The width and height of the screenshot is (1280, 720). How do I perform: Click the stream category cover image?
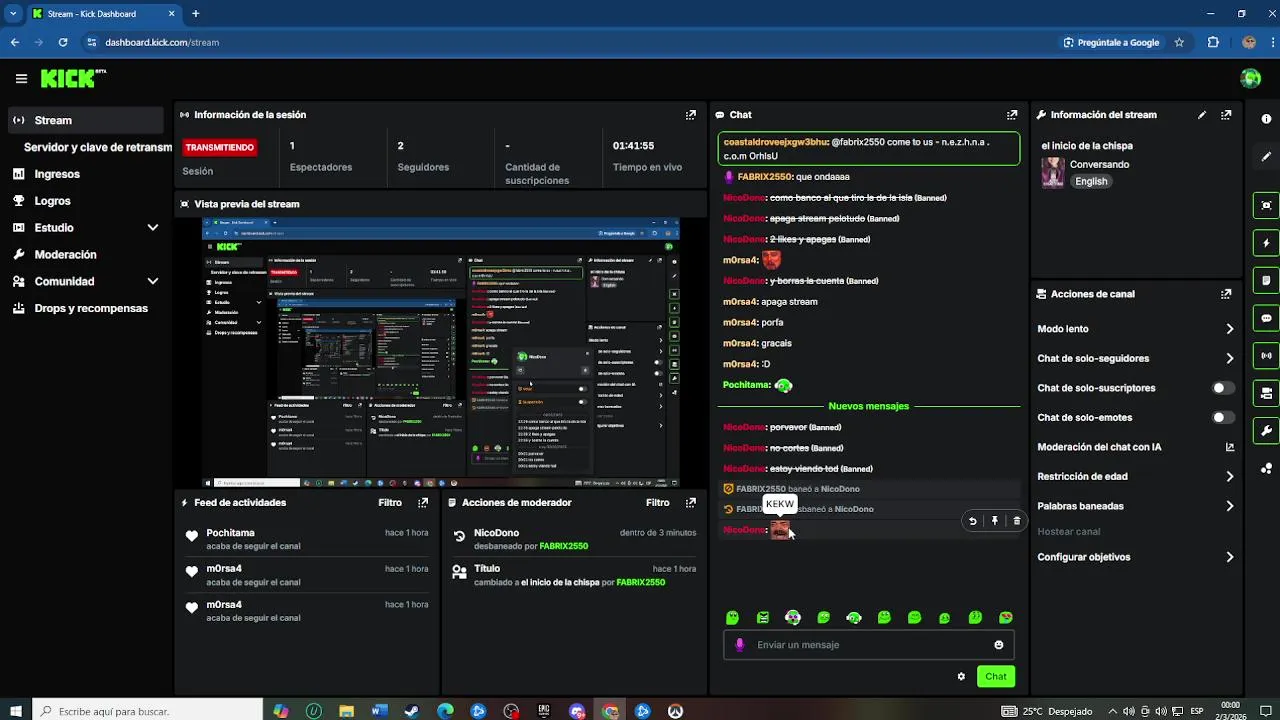tap(1053, 173)
